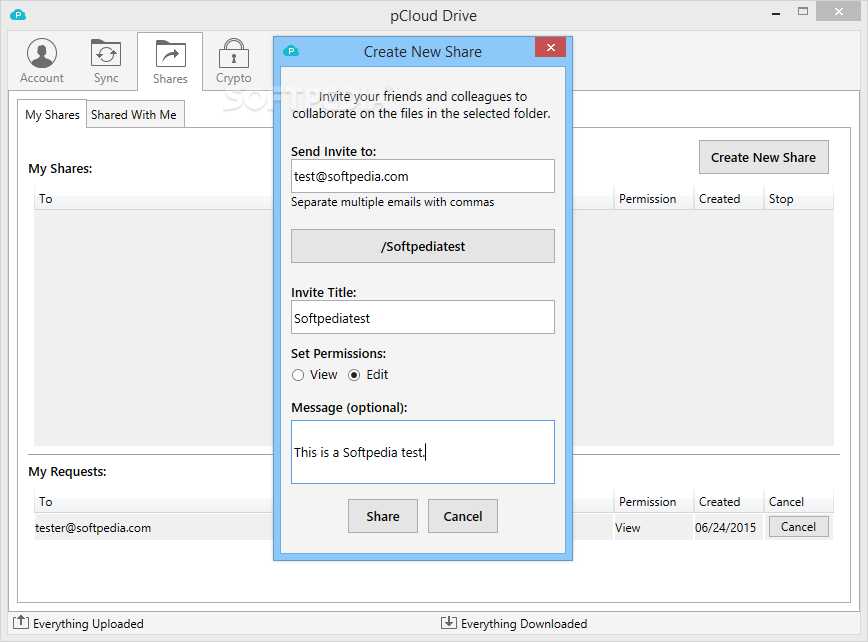Close the Create New Share dialog
868x642 pixels.
[550, 48]
